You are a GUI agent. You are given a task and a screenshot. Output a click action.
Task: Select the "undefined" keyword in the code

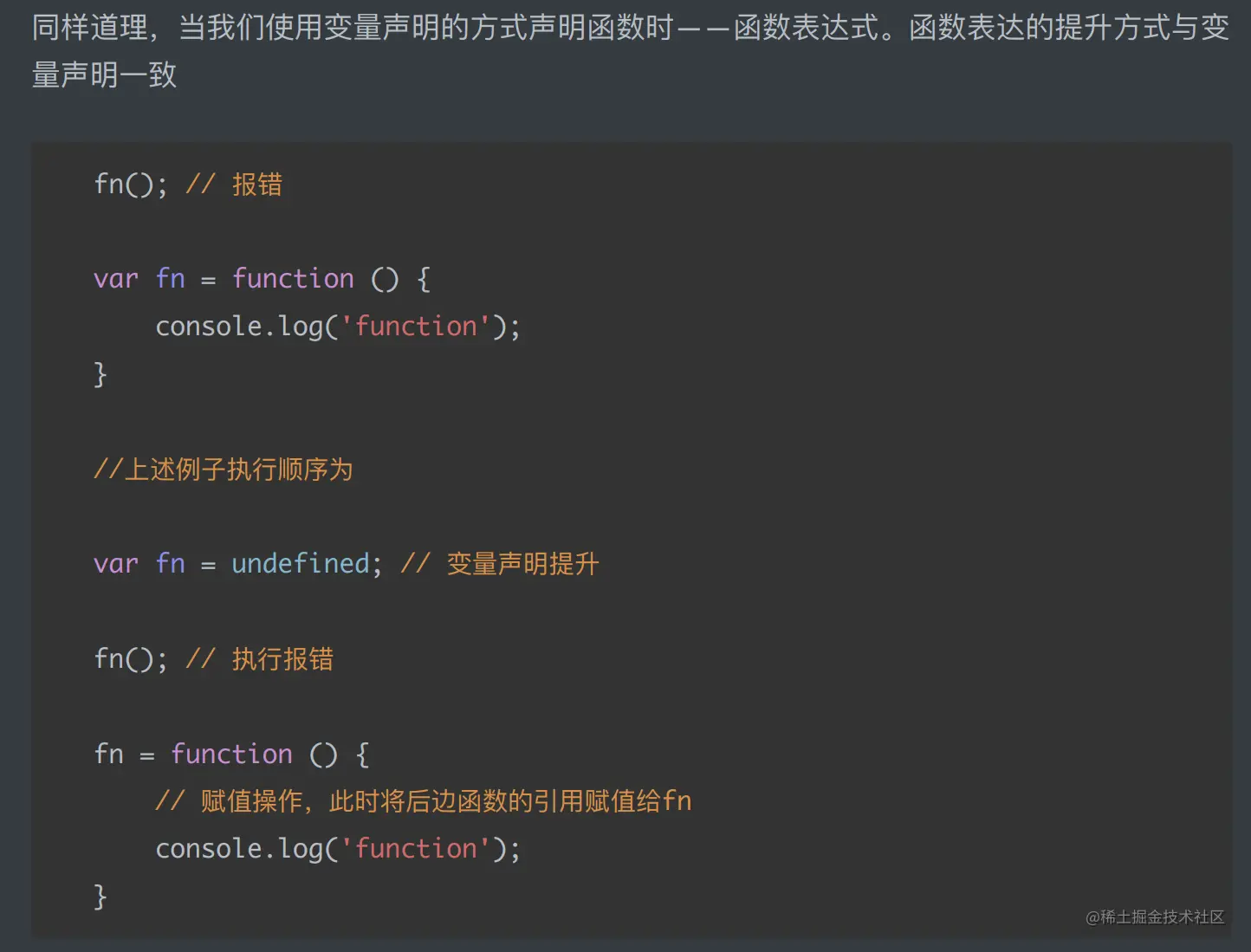(301, 564)
